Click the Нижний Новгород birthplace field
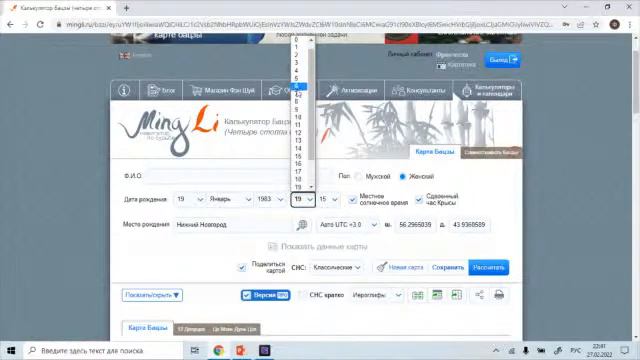Image resolution: width=640 pixels, height=360 pixels. [233, 224]
